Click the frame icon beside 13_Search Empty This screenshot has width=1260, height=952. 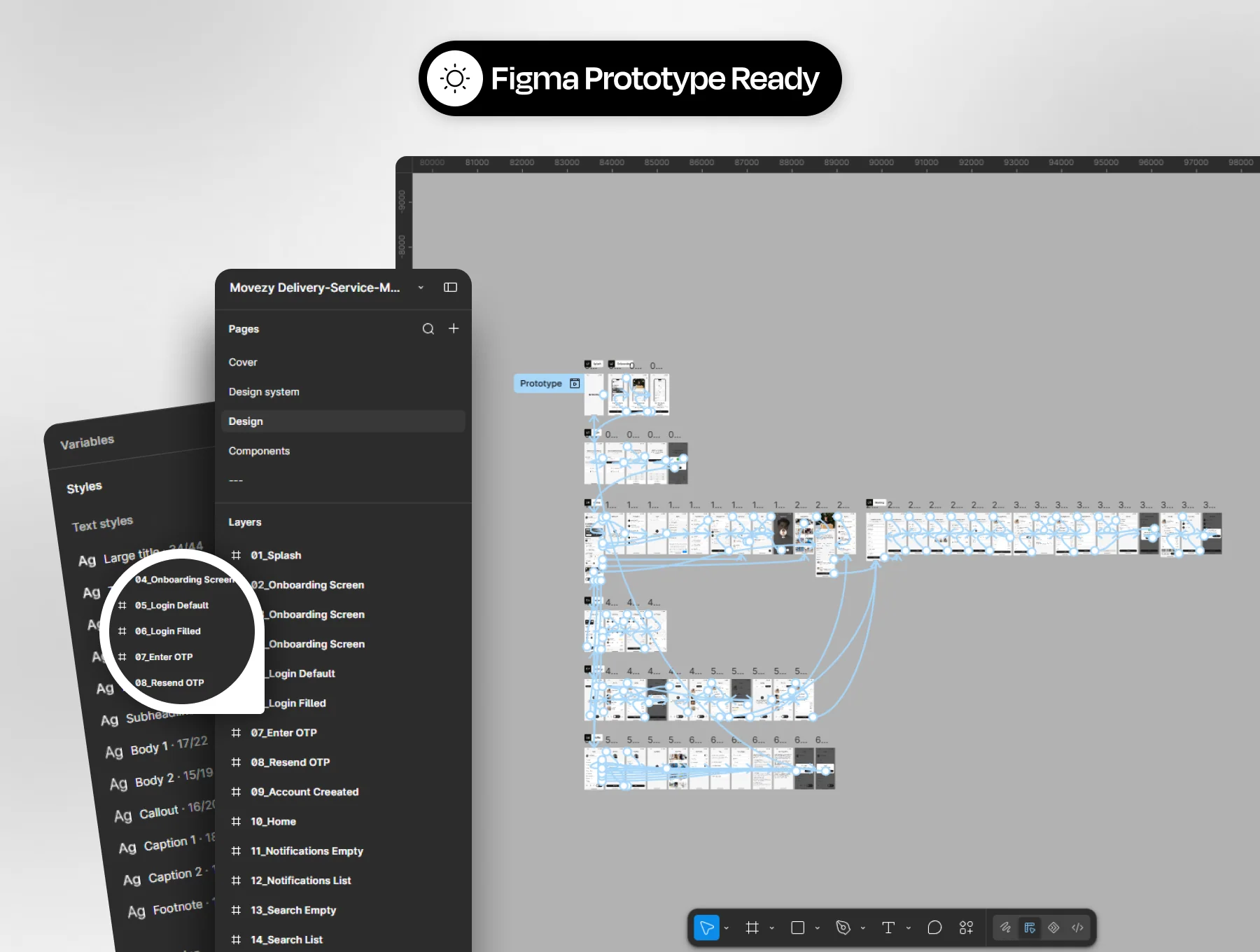[236, 910]
